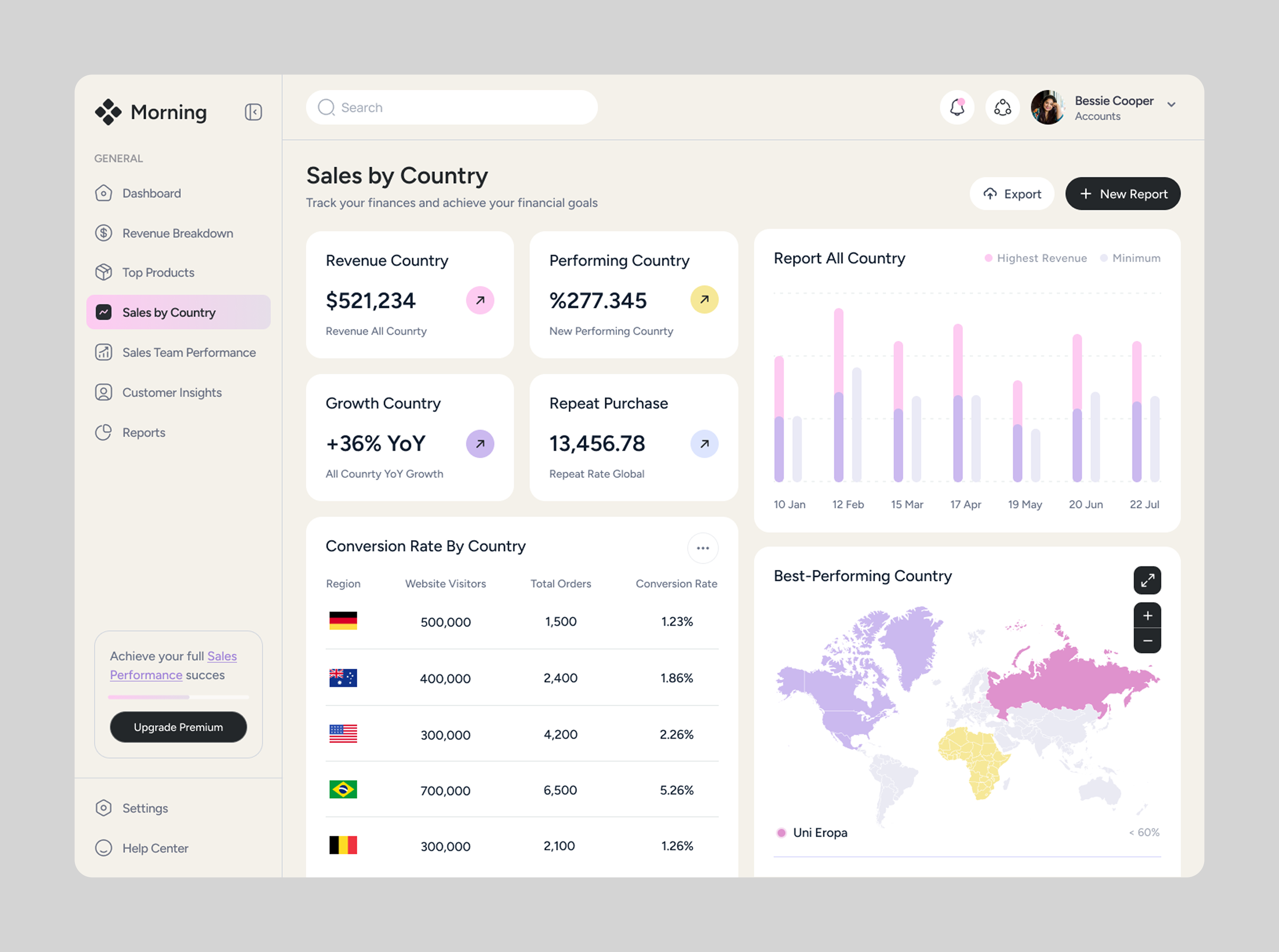This screenshot has width=1279, height=952.
Task: Open the Conversion Rate By Country options menu
Action: 703,548
